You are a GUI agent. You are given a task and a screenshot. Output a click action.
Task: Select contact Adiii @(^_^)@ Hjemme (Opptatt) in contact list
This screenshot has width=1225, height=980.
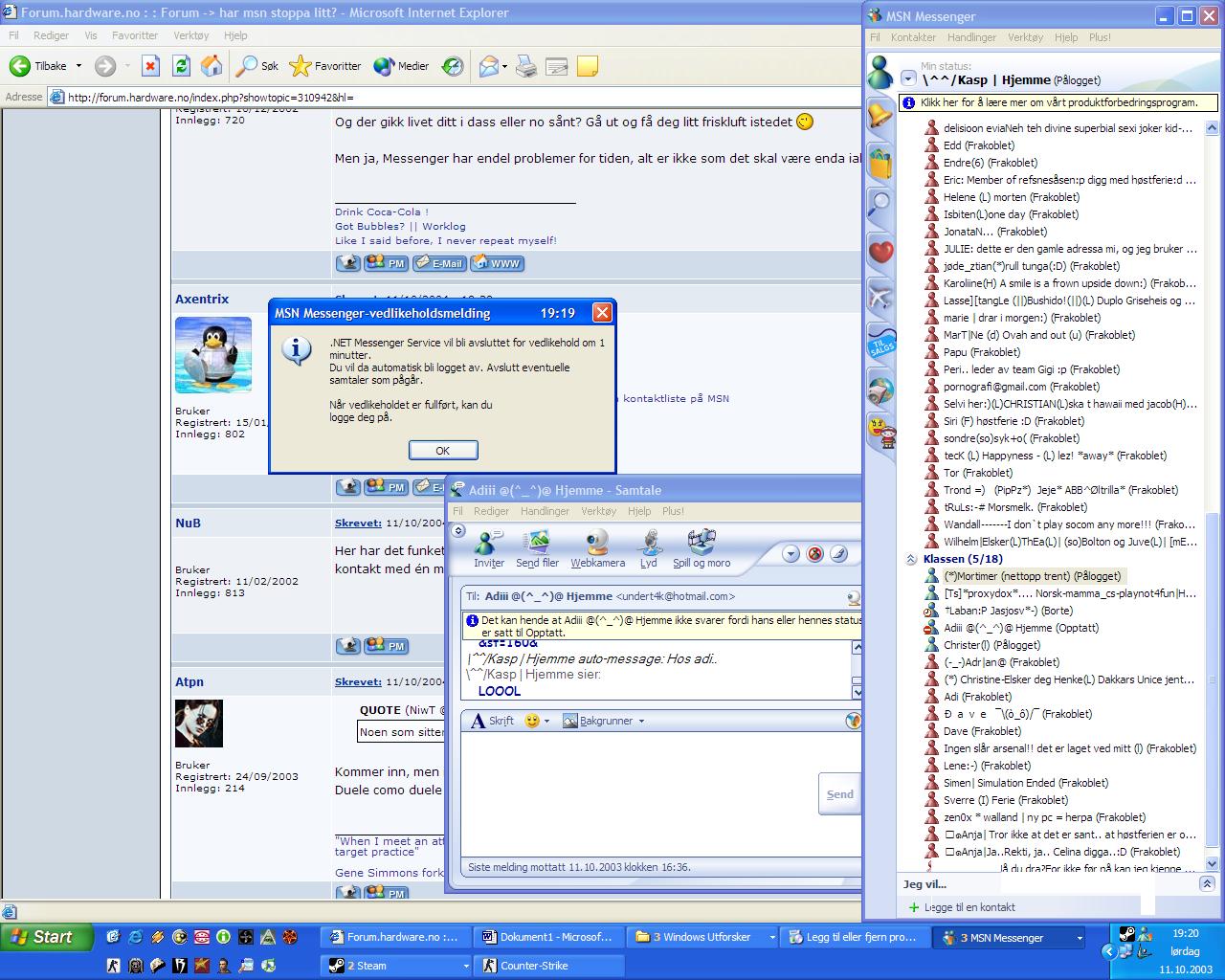(1011, 628)
